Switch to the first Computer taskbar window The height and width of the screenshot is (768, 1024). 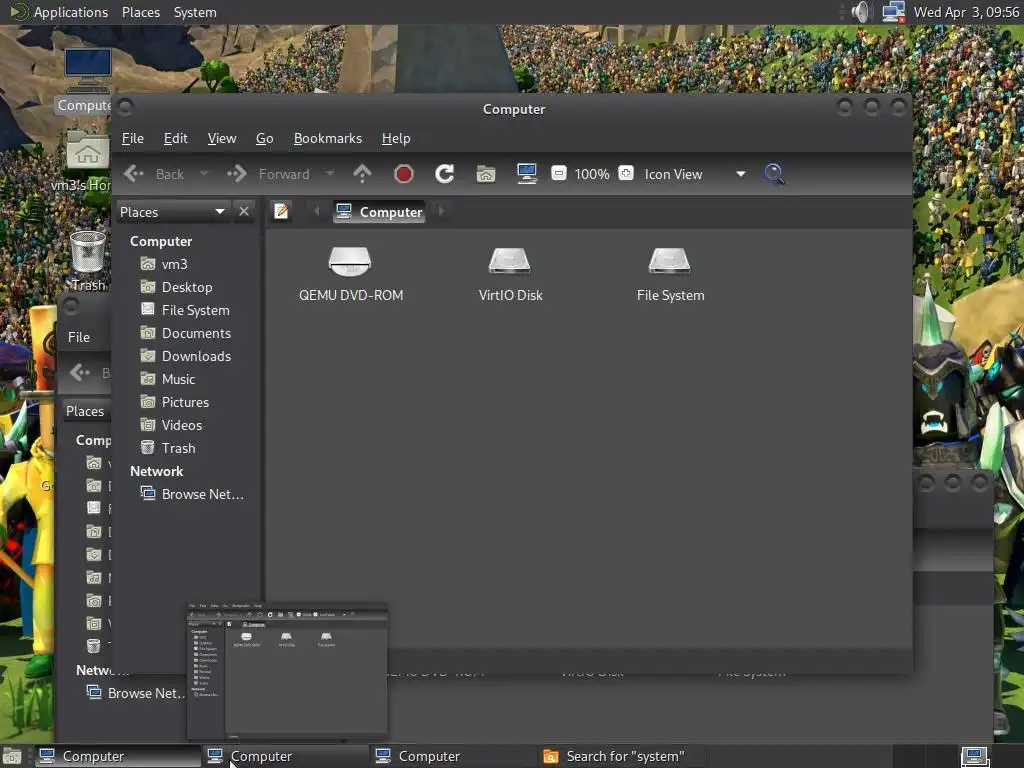[x=116, y=756]
